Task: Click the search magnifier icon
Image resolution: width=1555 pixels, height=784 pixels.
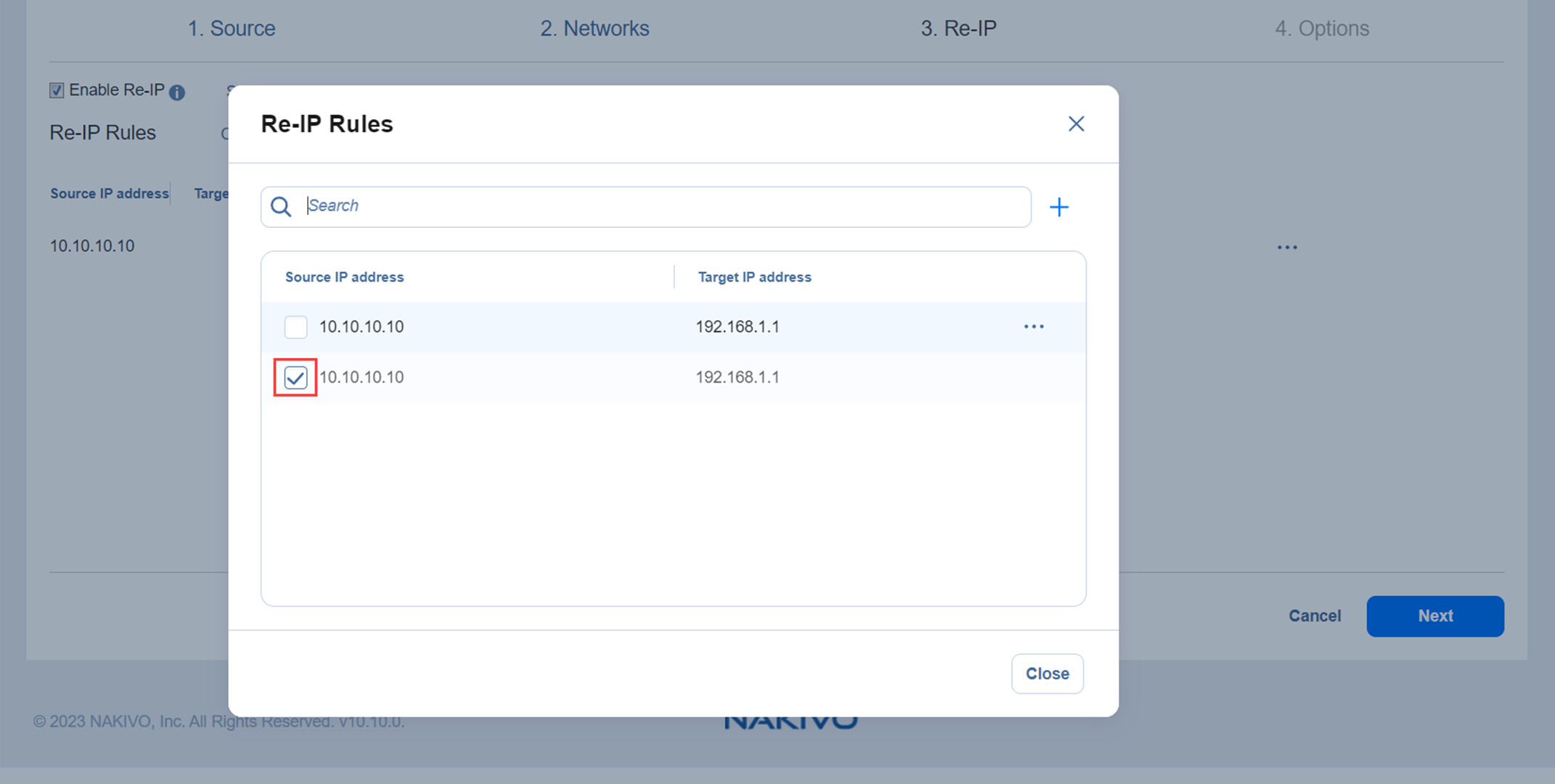Action: click(281, 207)
